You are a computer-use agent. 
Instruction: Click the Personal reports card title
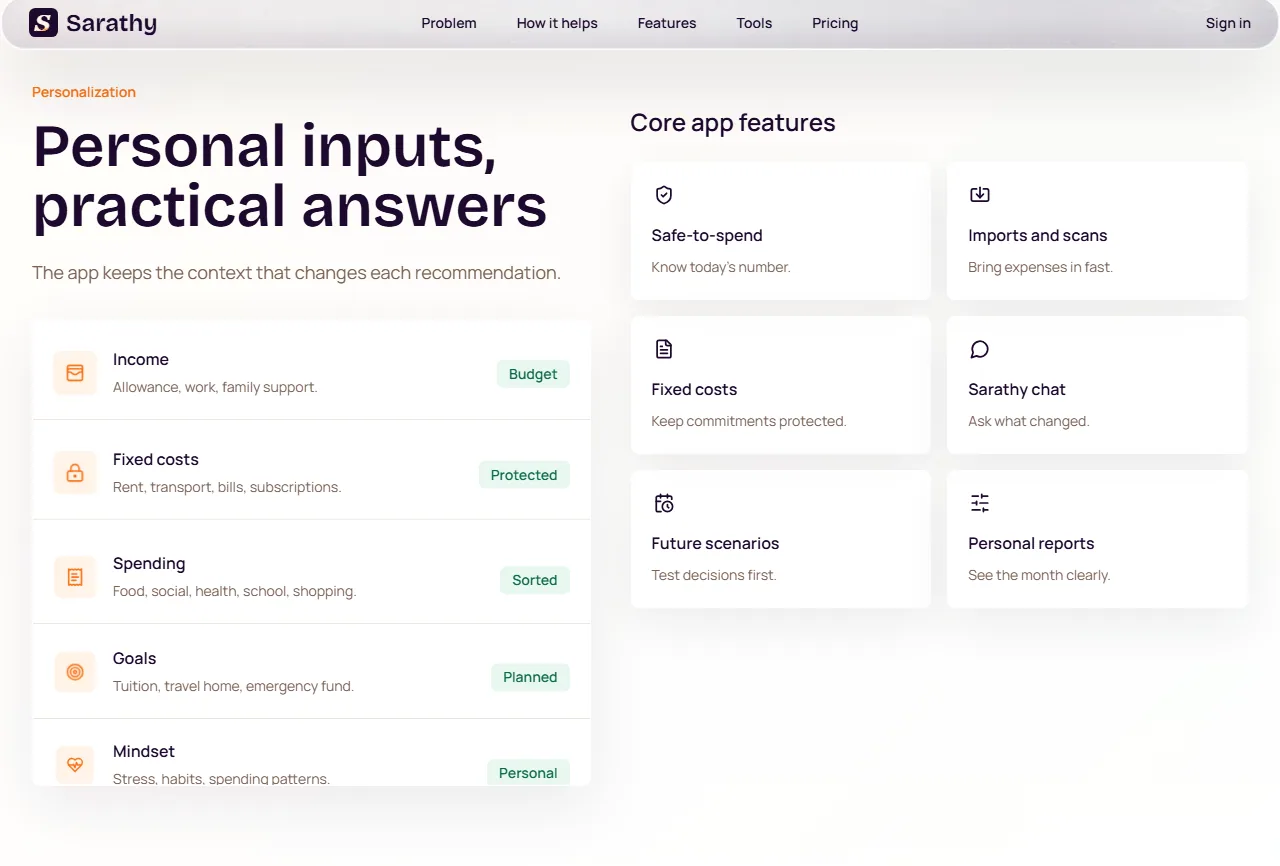coord(1031,543)
